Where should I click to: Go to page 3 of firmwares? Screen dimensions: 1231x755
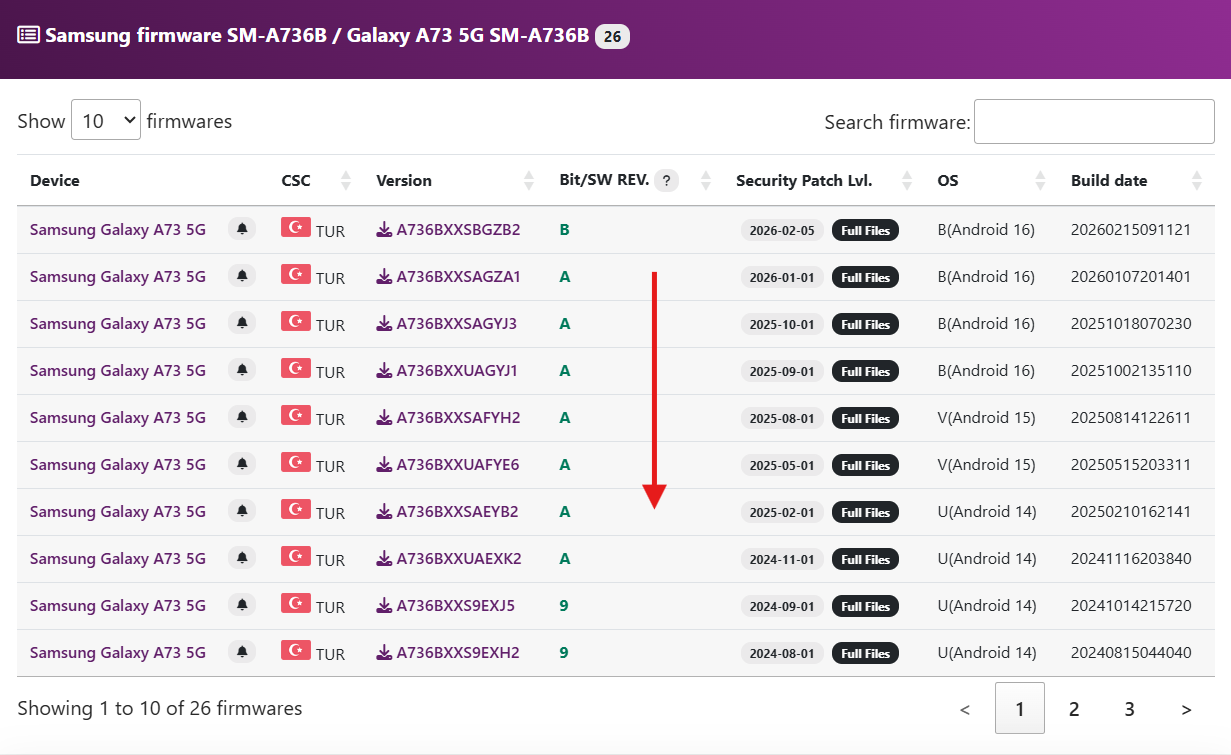(1129, 709)
